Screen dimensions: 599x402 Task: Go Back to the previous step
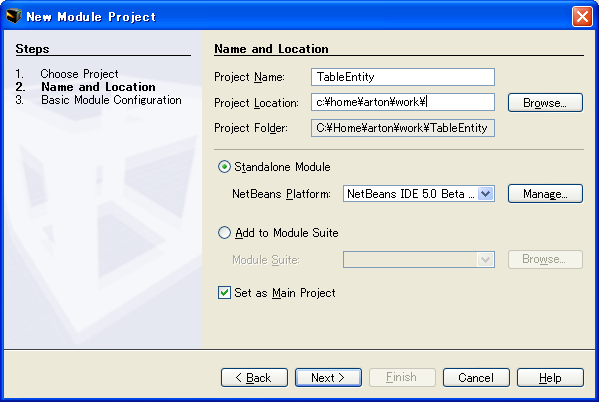(254, 378)
